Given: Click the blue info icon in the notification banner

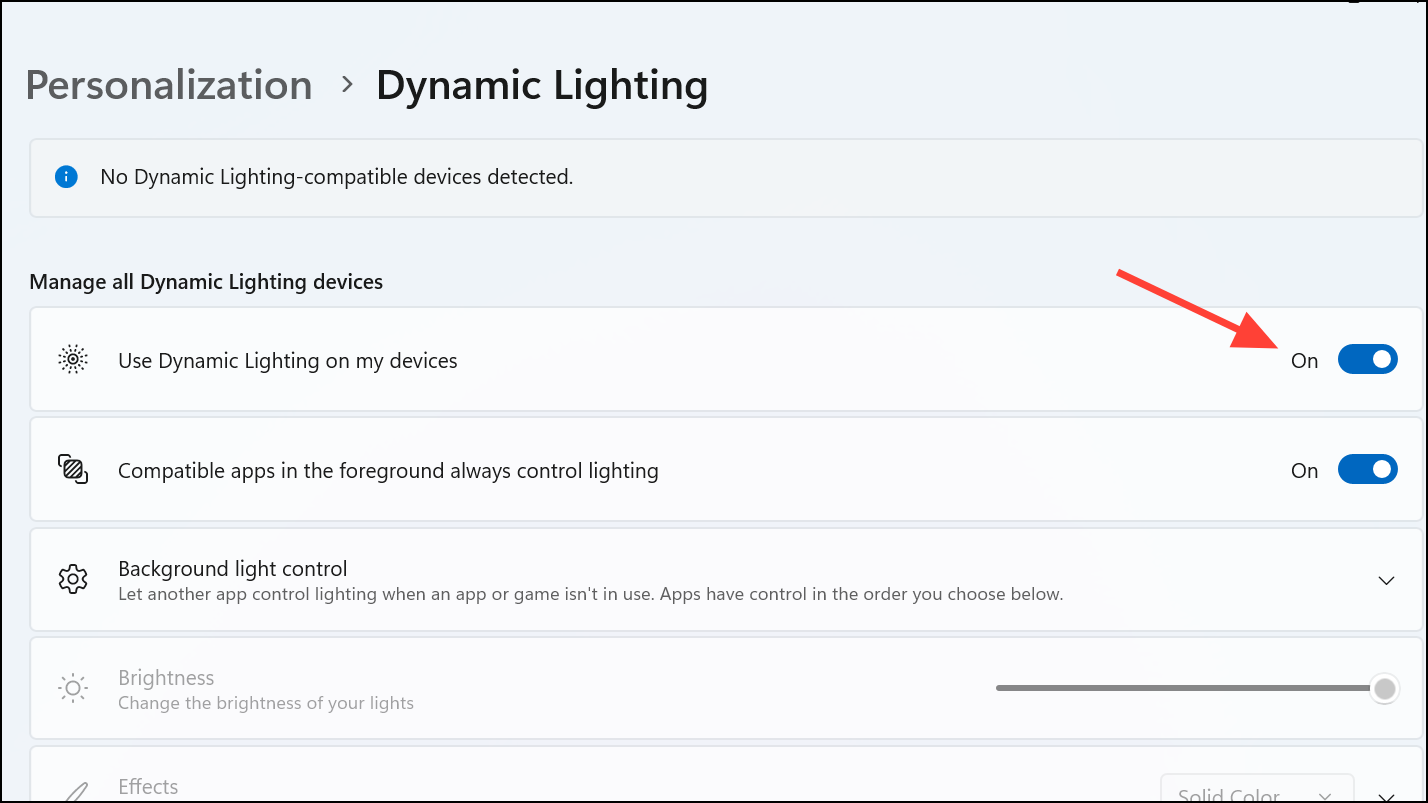Looking at the screenshot, I should (x=66, y=176).
